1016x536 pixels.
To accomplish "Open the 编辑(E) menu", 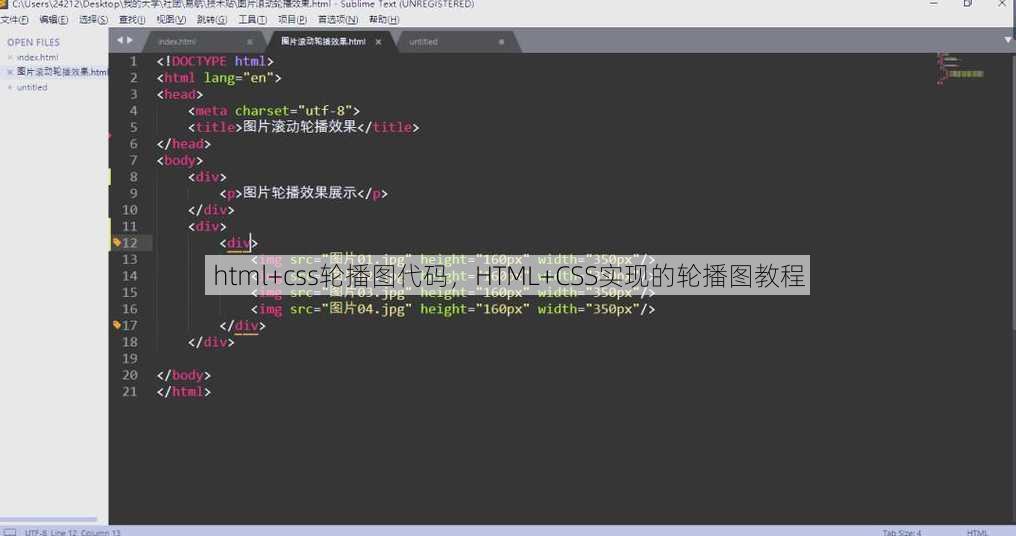I will point(53,19).
